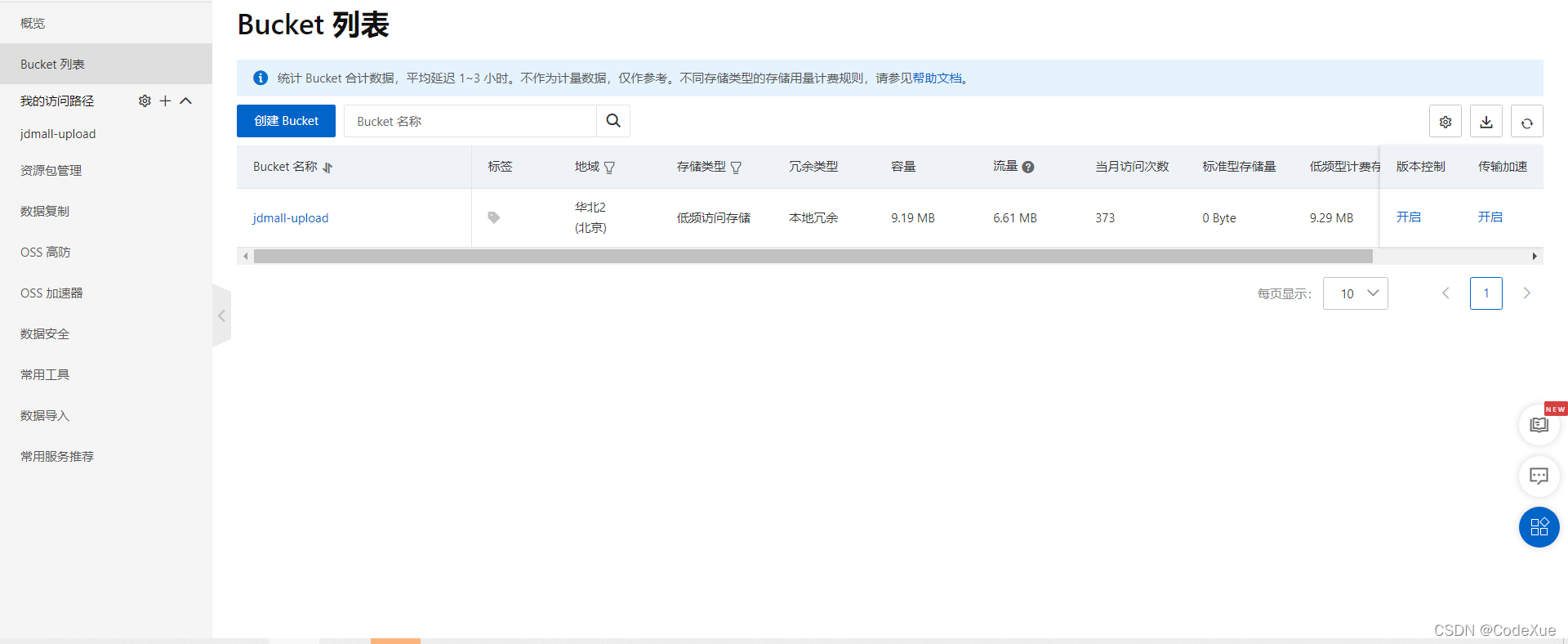The width and height of the screenshot is (1568, 644).
Task: Click the 本地冗余 cell
Action: [813, 218]
